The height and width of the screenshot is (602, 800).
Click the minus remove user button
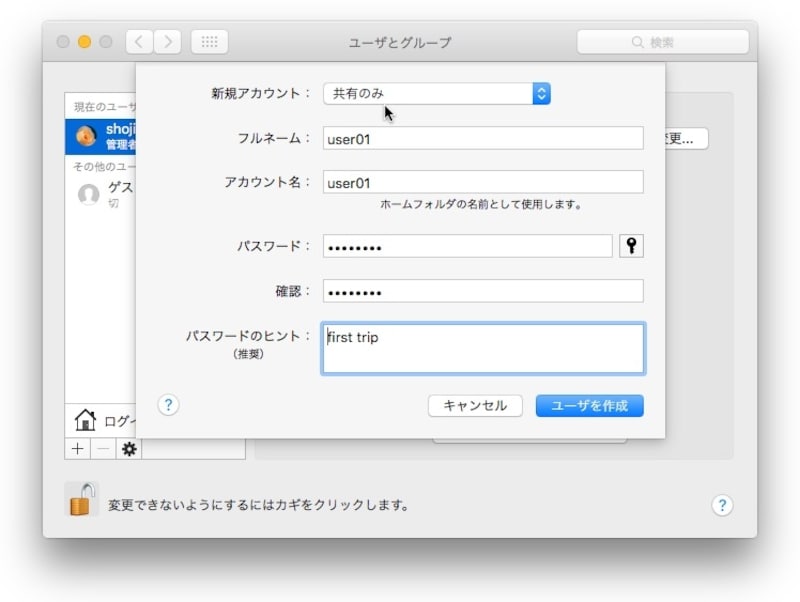coord(103,449)
